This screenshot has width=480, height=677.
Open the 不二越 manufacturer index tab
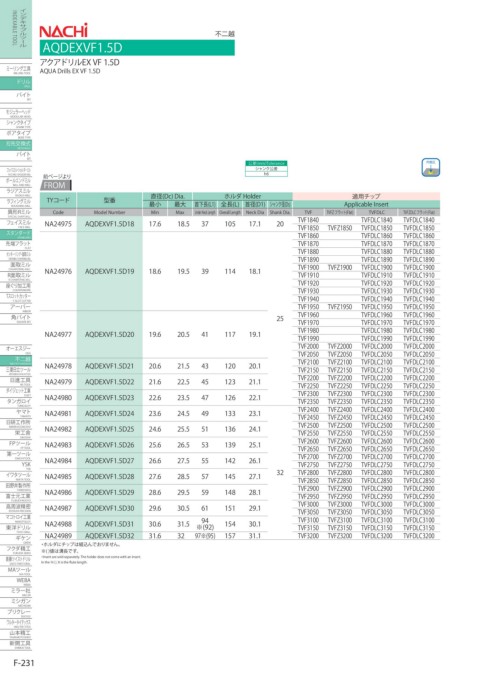(x=16, y=360)
